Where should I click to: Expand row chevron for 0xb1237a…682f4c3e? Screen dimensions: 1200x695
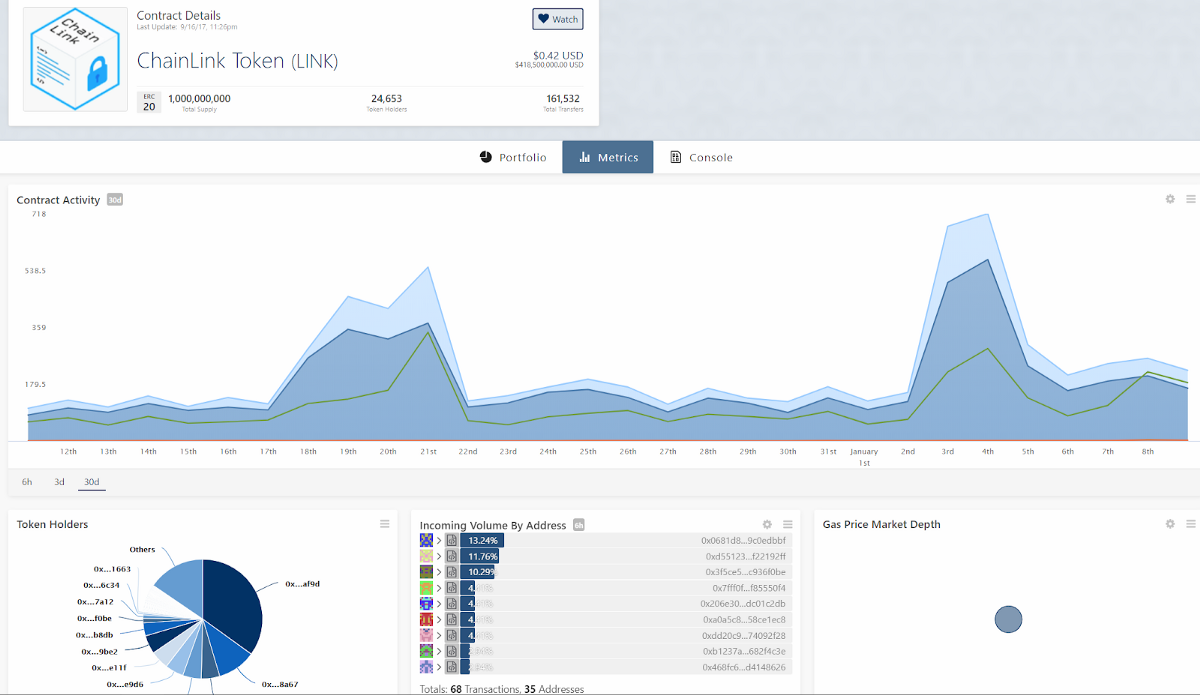coord(439,651)
